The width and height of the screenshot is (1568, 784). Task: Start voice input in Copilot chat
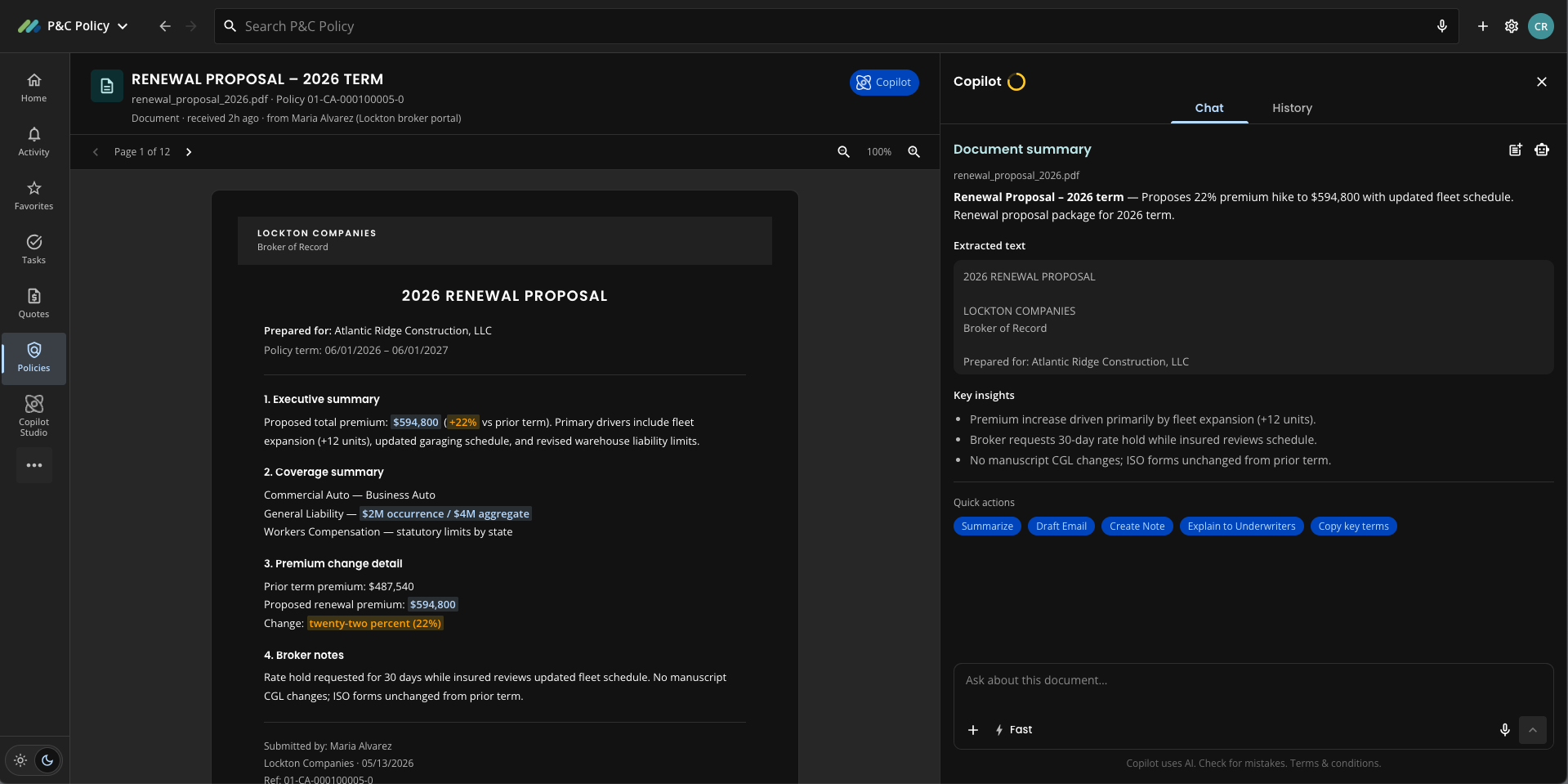coord(1504,730)
